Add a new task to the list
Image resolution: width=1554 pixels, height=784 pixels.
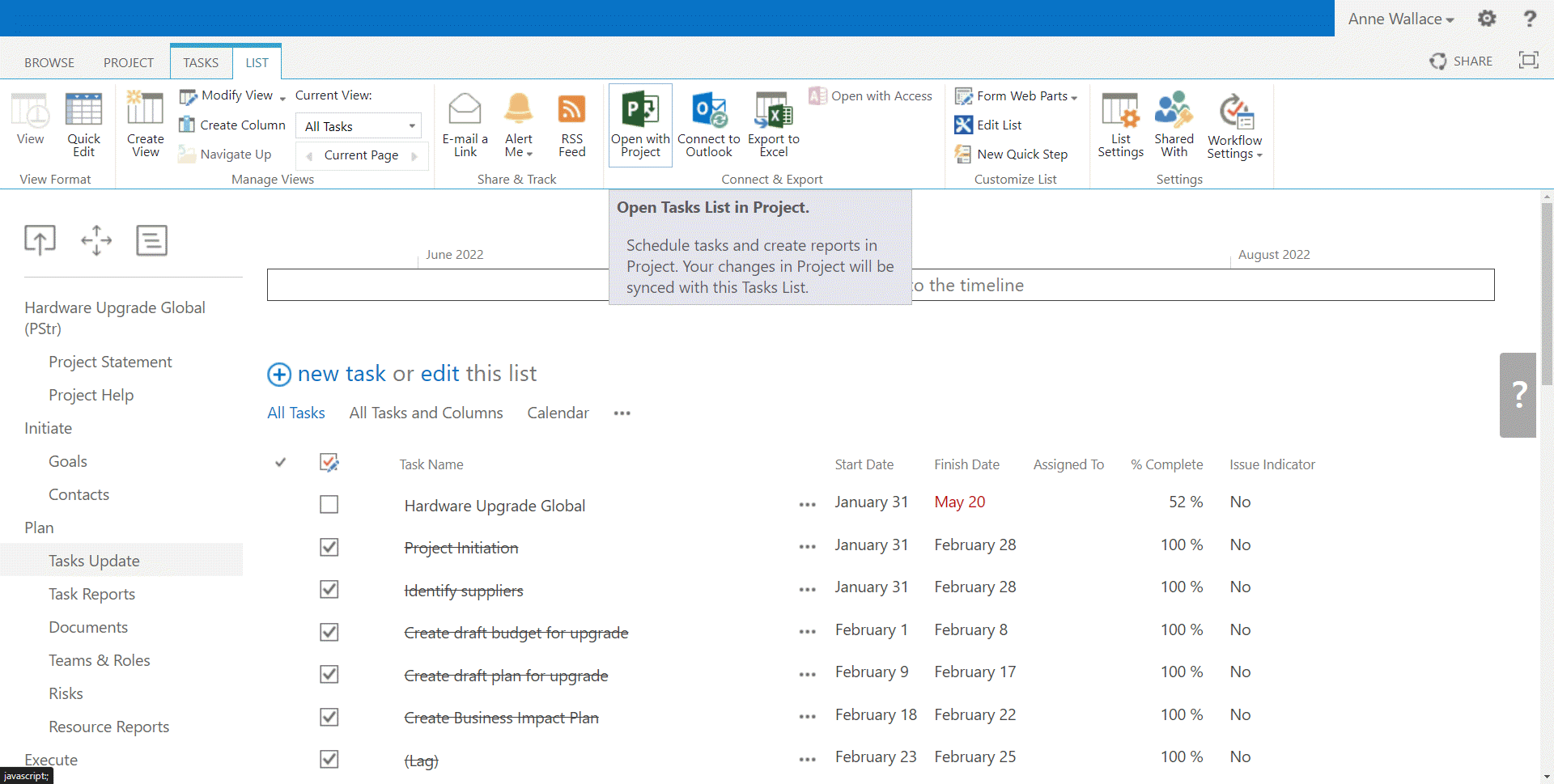coord(341,373)
